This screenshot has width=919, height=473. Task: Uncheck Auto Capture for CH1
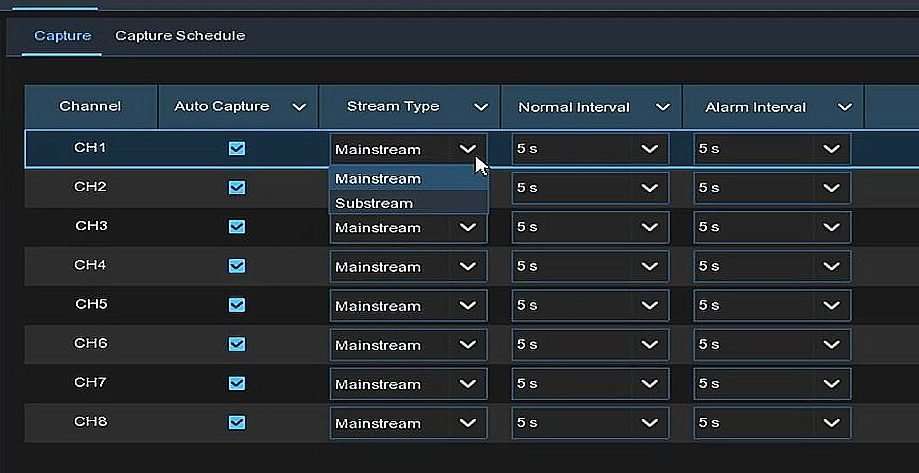coord(237,148)
